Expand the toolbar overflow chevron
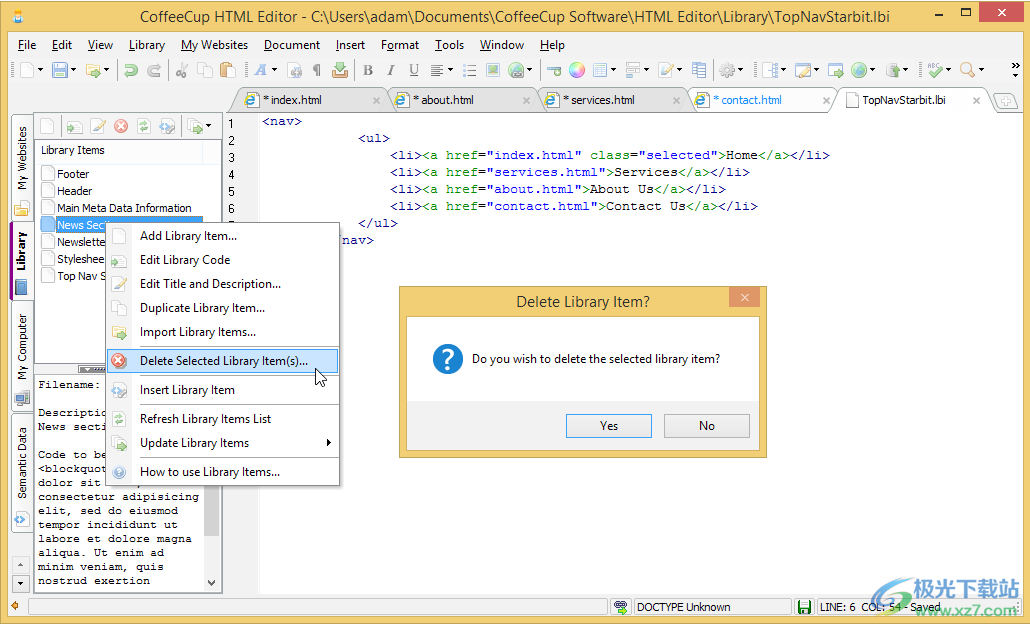 1016,70
